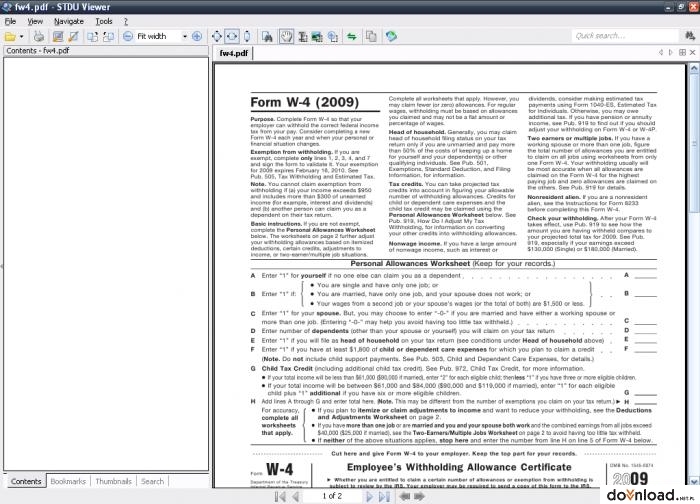Select the image selection tool icon
The image size is (700, 504).
coord(317,37)
